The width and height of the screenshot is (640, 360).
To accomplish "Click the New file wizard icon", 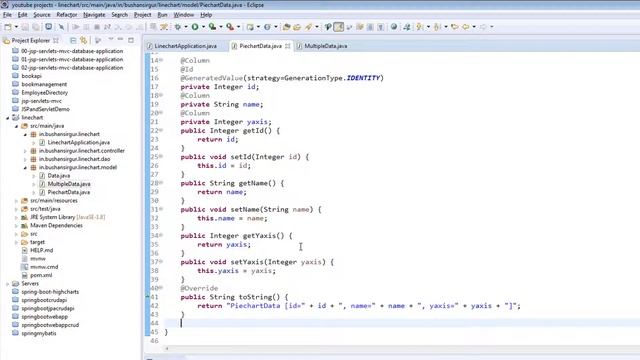I will tap(8, 27).
